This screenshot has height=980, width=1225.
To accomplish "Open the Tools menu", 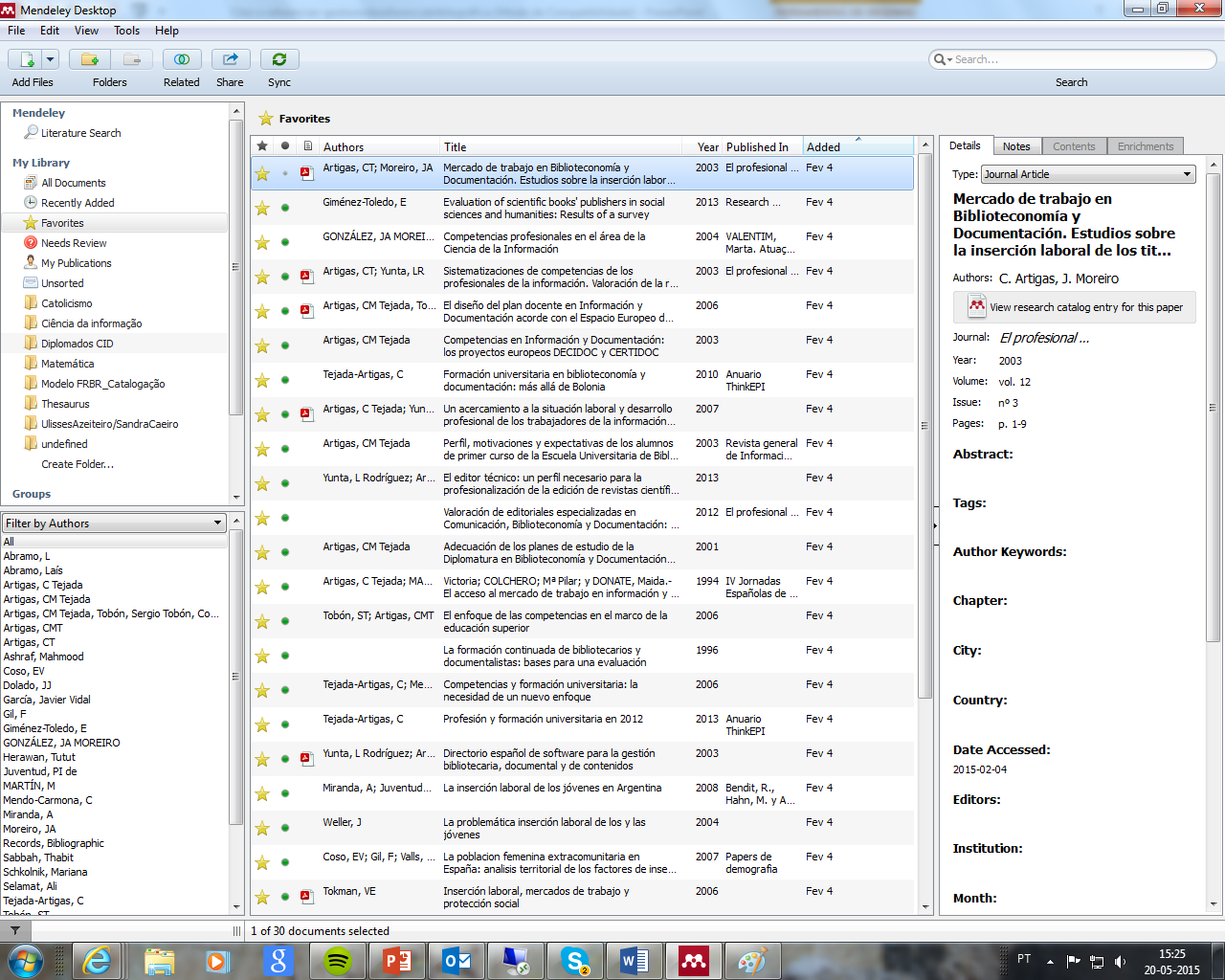I will pyautogui.click(x=127, y=31).
